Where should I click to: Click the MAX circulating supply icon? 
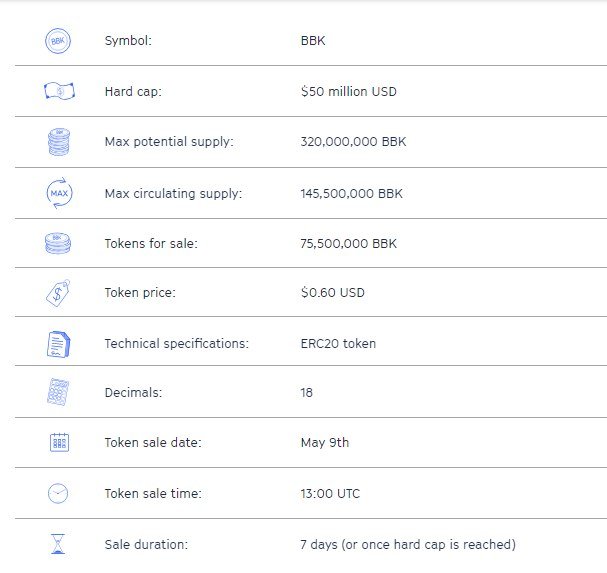pos(59,193)
